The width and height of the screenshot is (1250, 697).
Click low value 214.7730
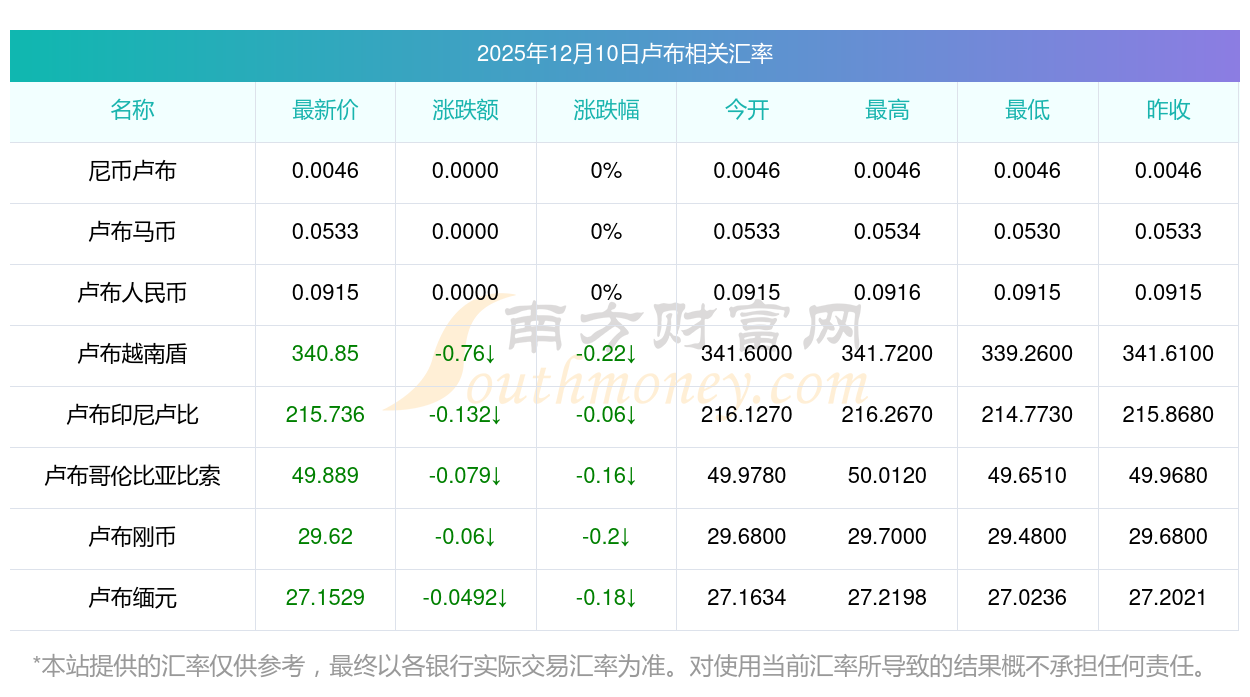[1028, 415]
